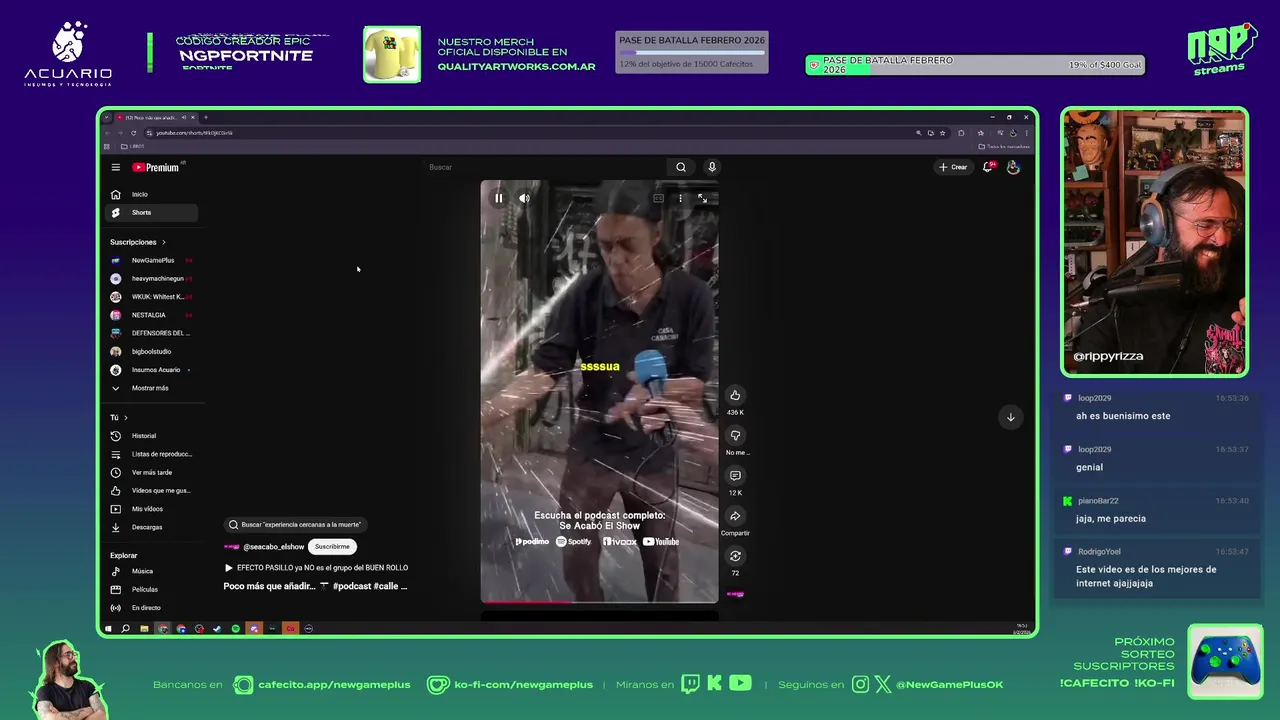Viewport: 1280px width, 720px height.
Task: Open the three-dot more options on video
Action: click(680, 198)
